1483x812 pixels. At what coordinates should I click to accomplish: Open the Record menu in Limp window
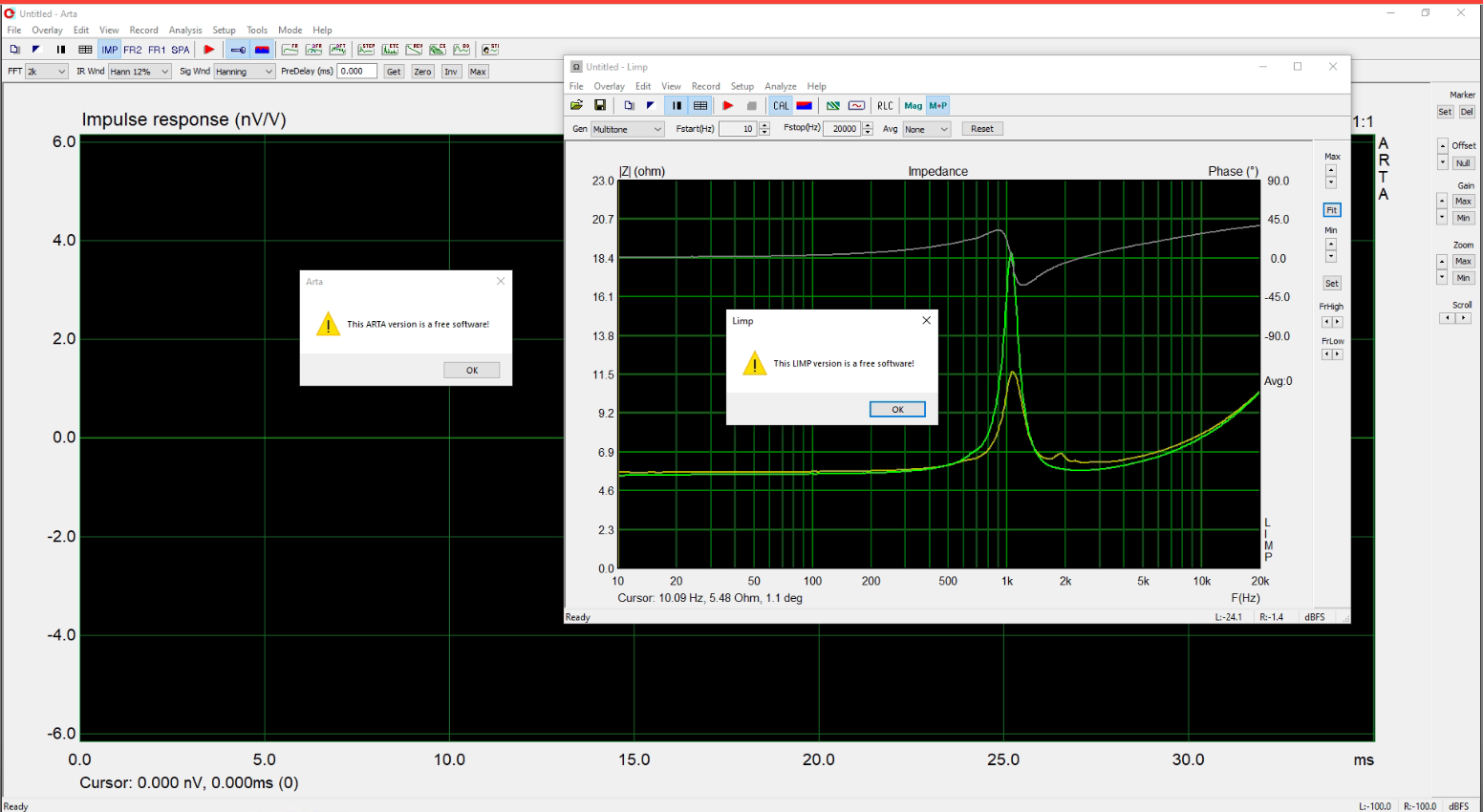tap(706, 86)
